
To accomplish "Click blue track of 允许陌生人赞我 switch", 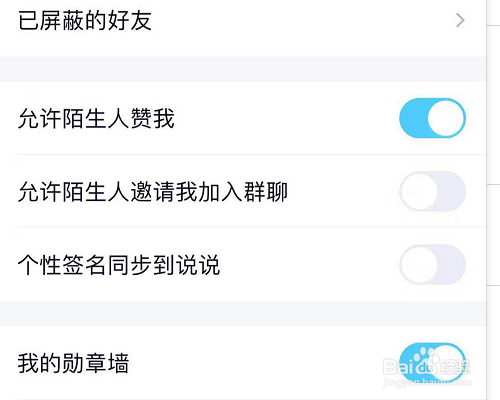I will (x=413, y=118).
